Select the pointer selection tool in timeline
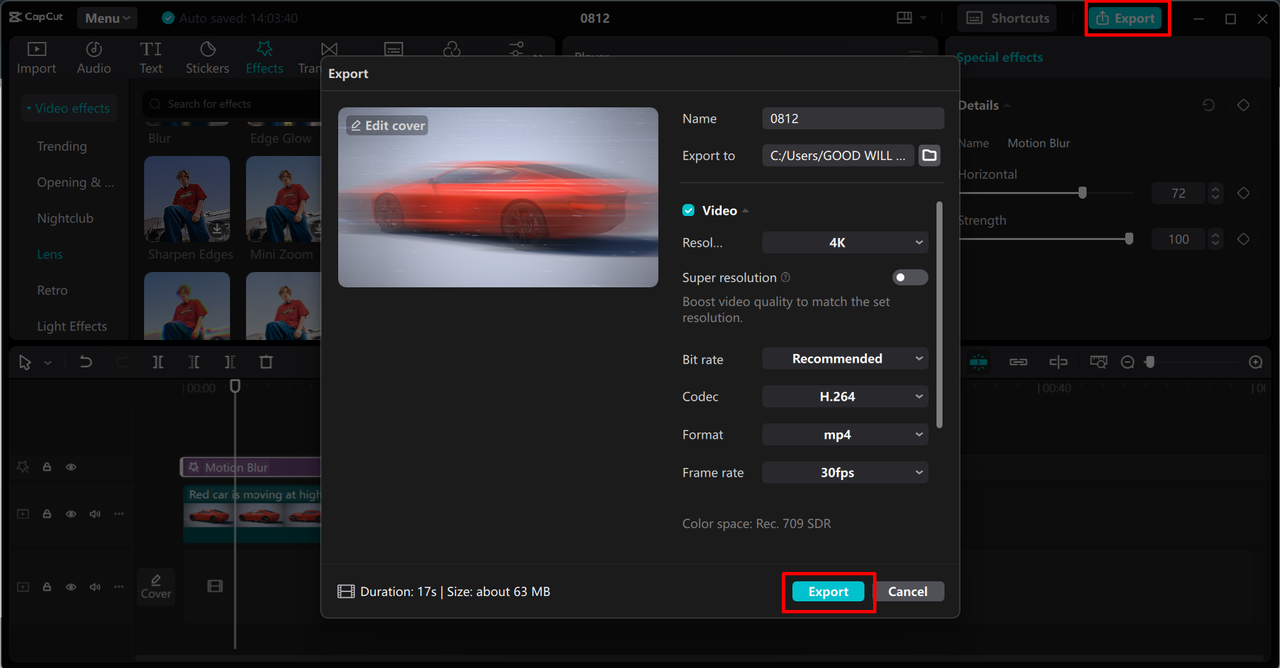This screenshot has width=1280, height=668. click(26, 362)
